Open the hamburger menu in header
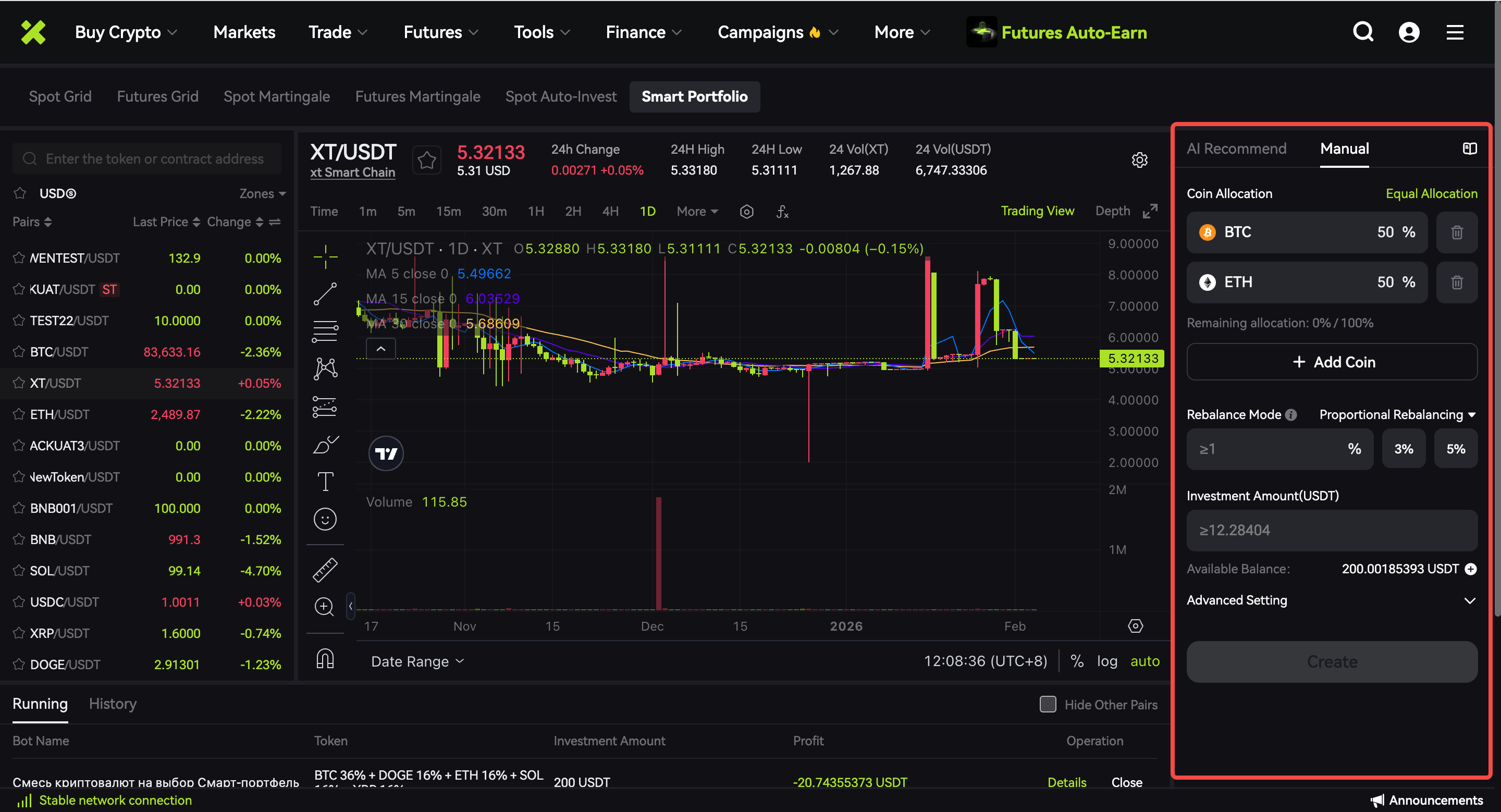Viewport: 1501px width, 812px height. (1455, 32)
